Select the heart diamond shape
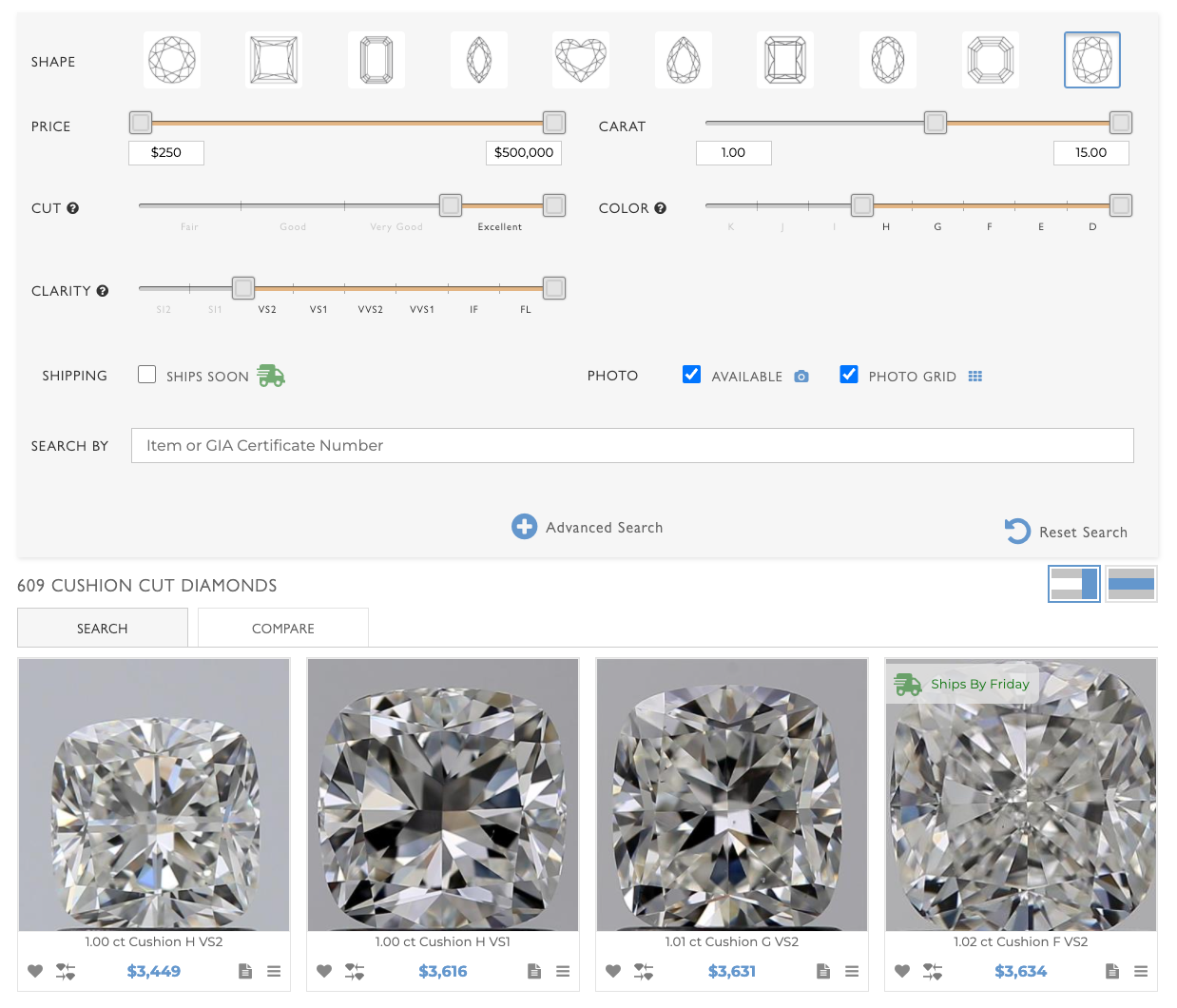 [581, 60]
